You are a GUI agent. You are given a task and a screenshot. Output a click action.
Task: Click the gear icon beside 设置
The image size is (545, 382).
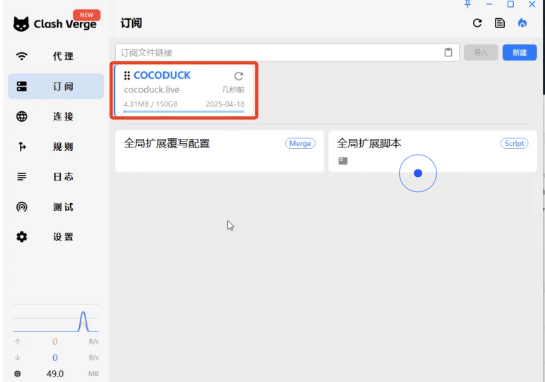22,237
